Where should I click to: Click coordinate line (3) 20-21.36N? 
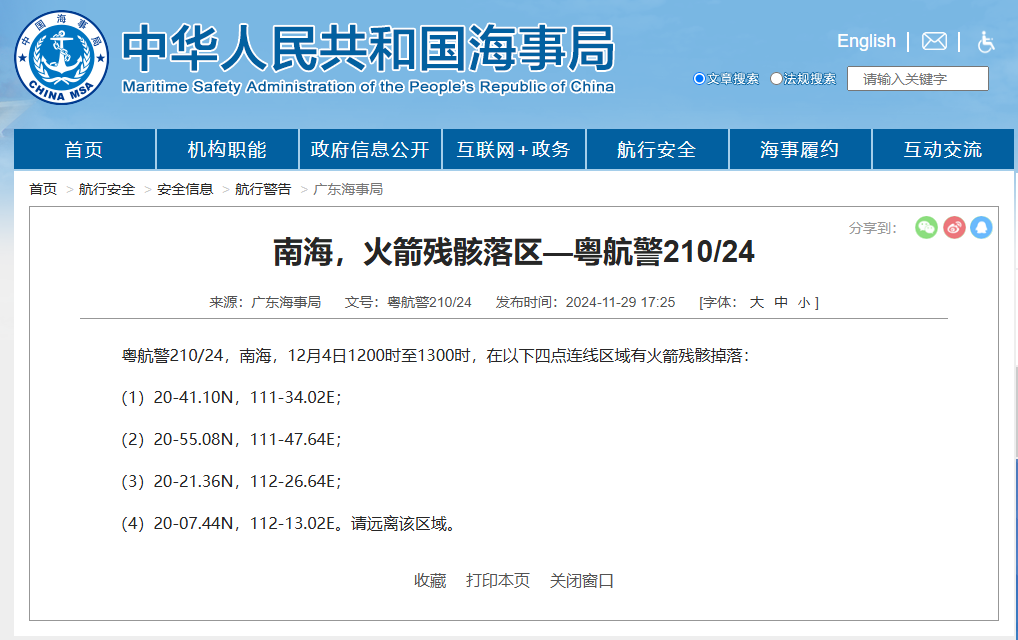click(232, 482)
